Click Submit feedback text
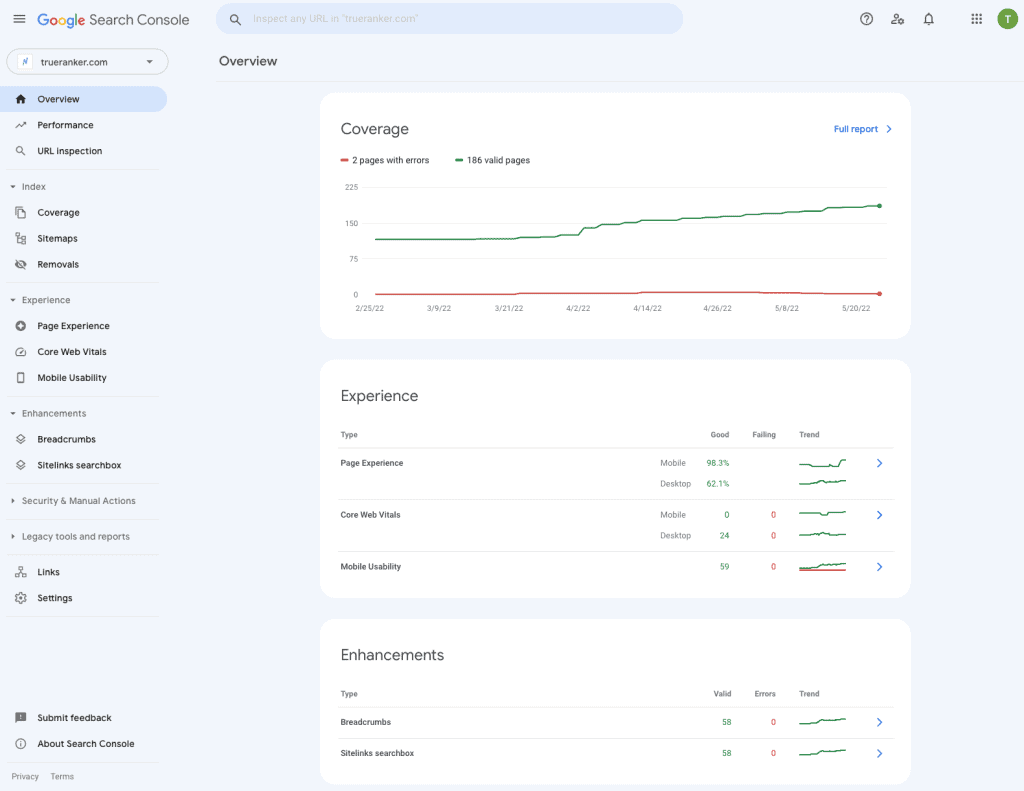The width and height of the screenshot is (1024, 791). coord(74,717)
